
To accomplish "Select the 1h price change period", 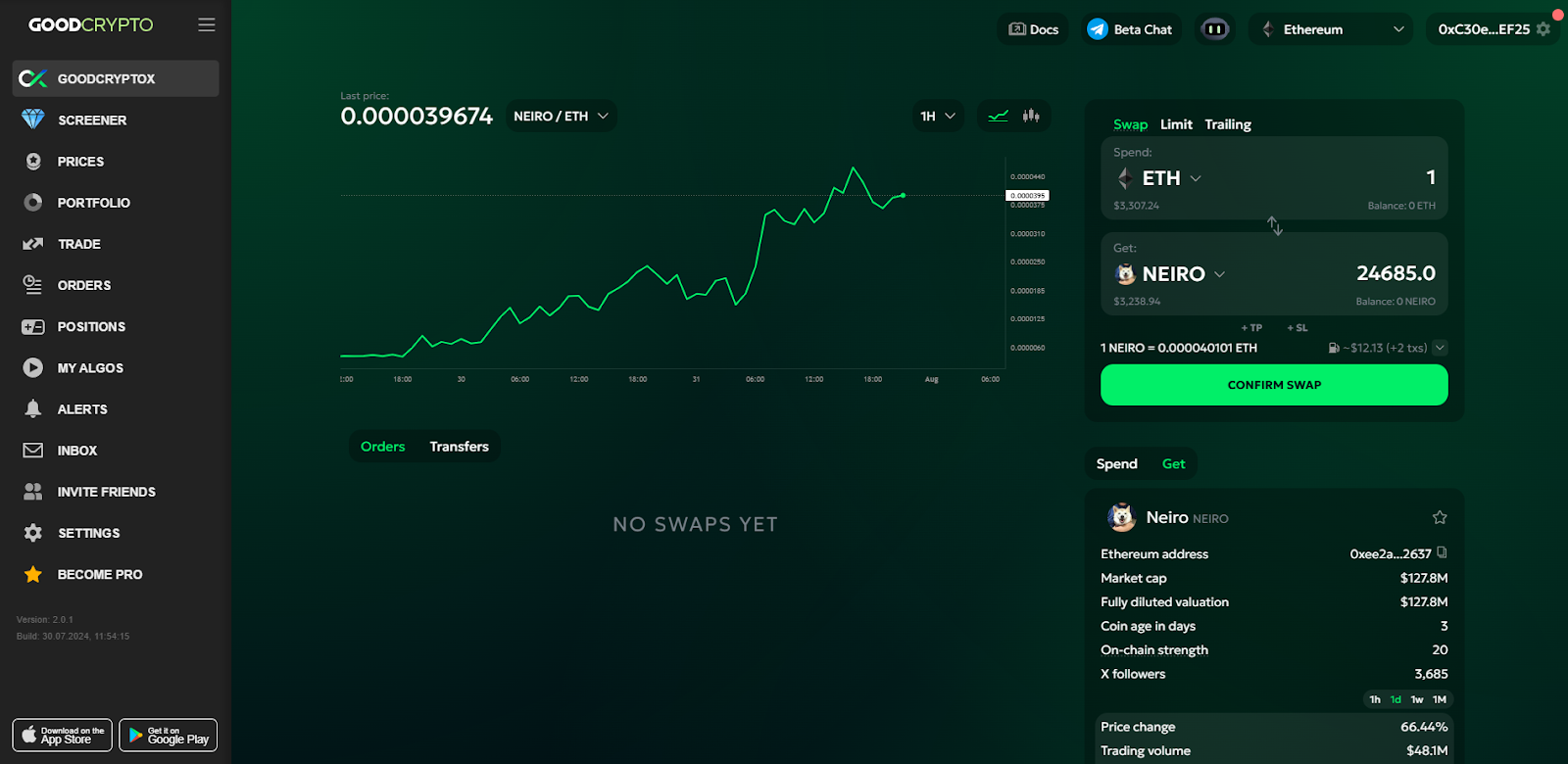I will click(1375, 699).
